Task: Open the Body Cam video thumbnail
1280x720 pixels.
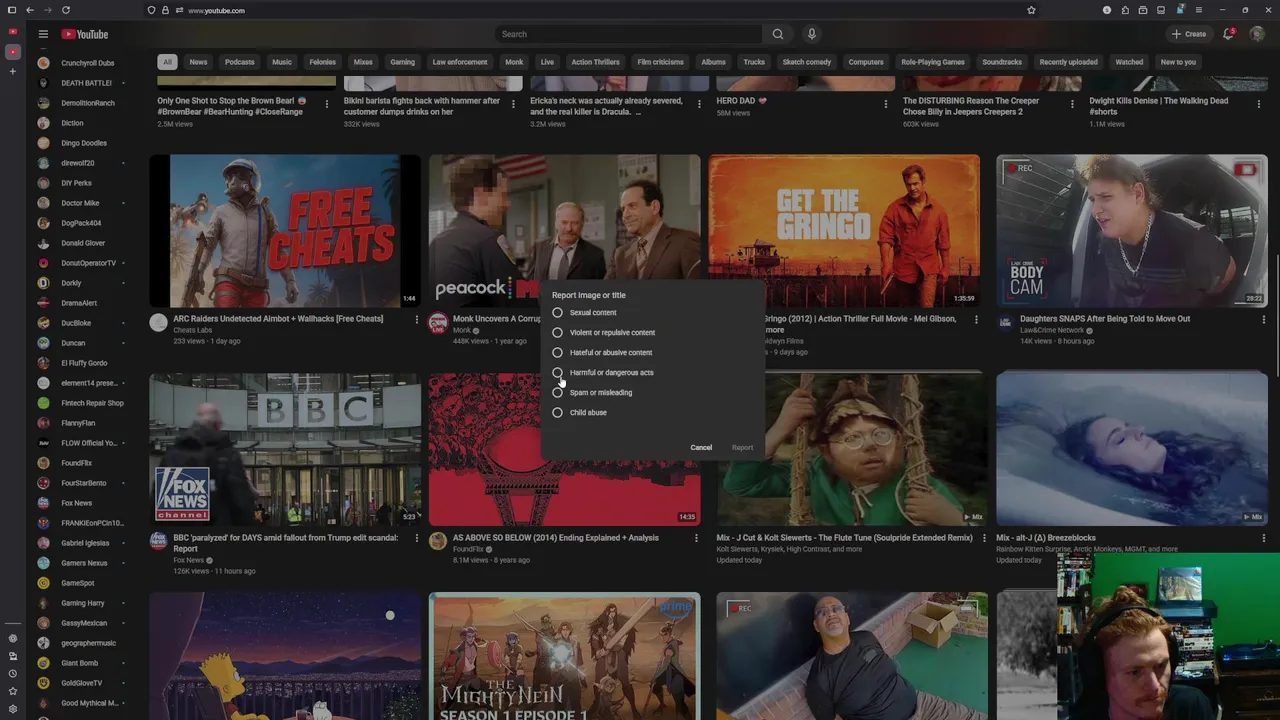Action: point(1132,231)
